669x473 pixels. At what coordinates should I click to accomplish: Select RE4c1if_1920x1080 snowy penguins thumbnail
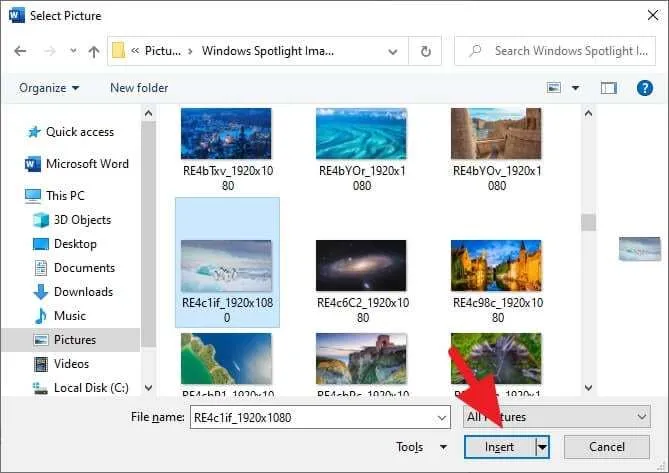tap(226, 266)
